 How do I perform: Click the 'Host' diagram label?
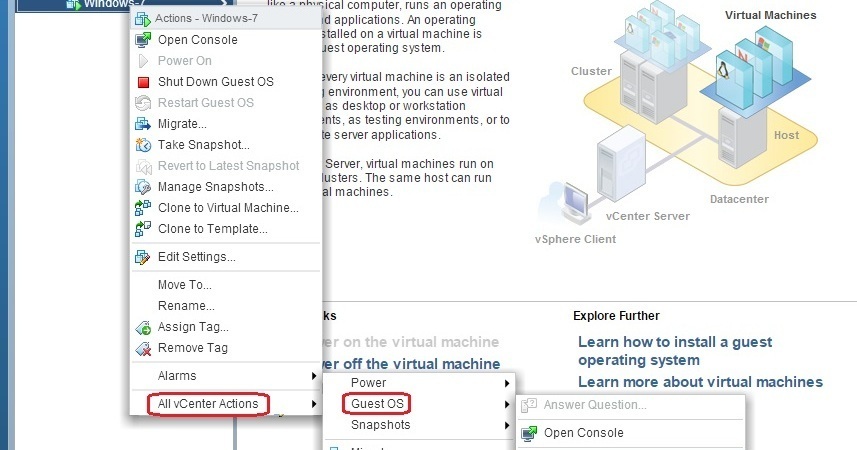(786, 136)
